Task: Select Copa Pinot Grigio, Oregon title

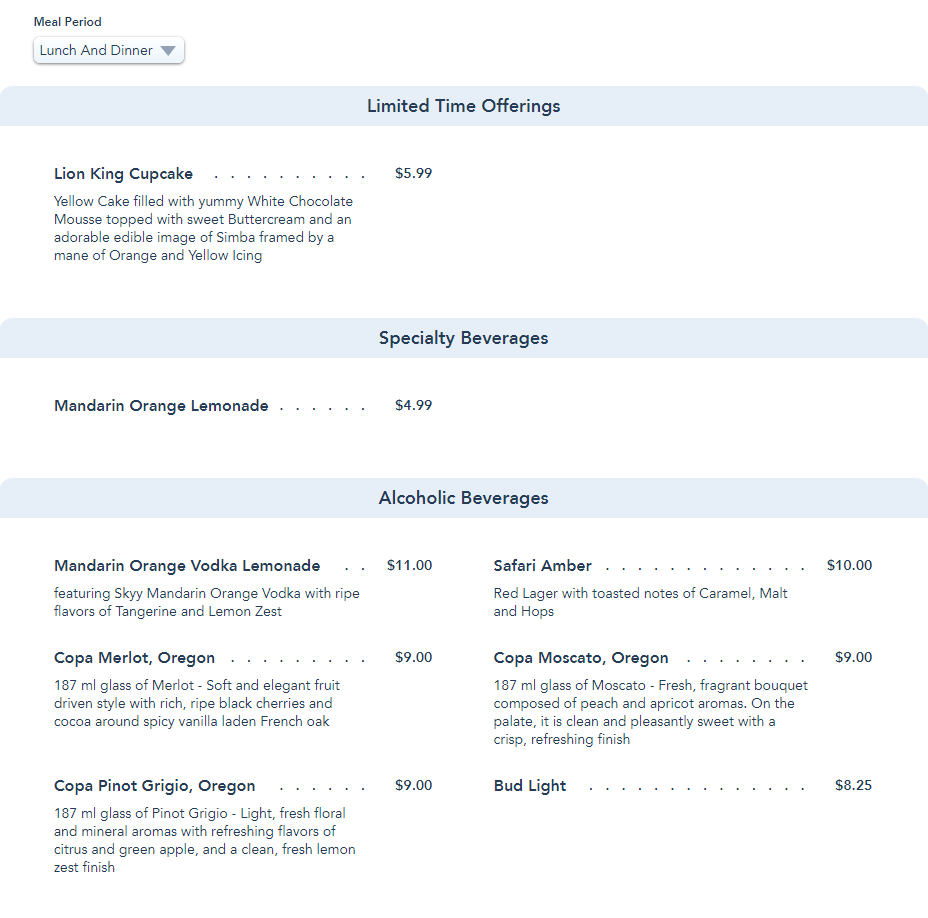Action: 154,786
